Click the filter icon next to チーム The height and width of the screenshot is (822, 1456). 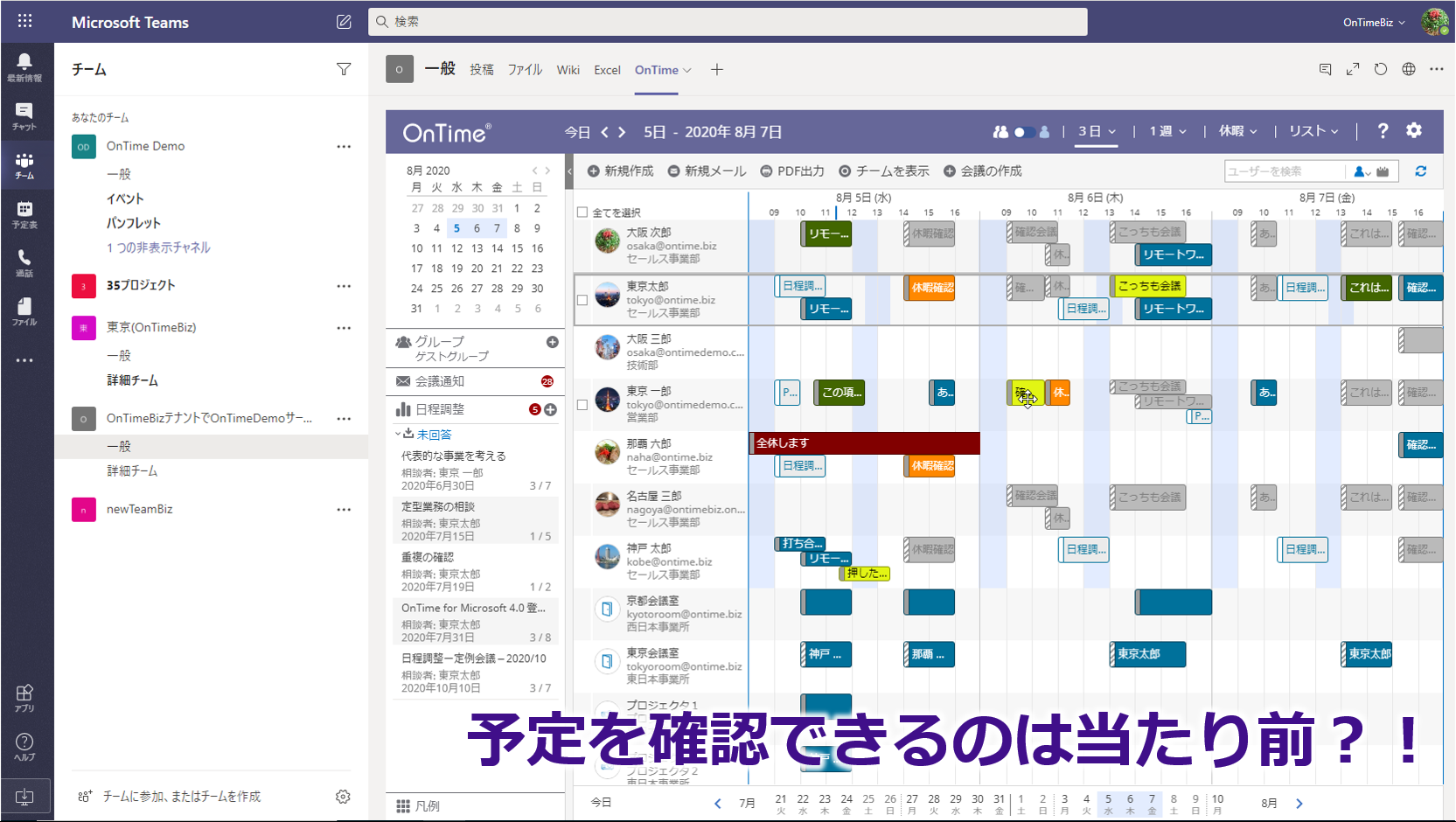344,69
